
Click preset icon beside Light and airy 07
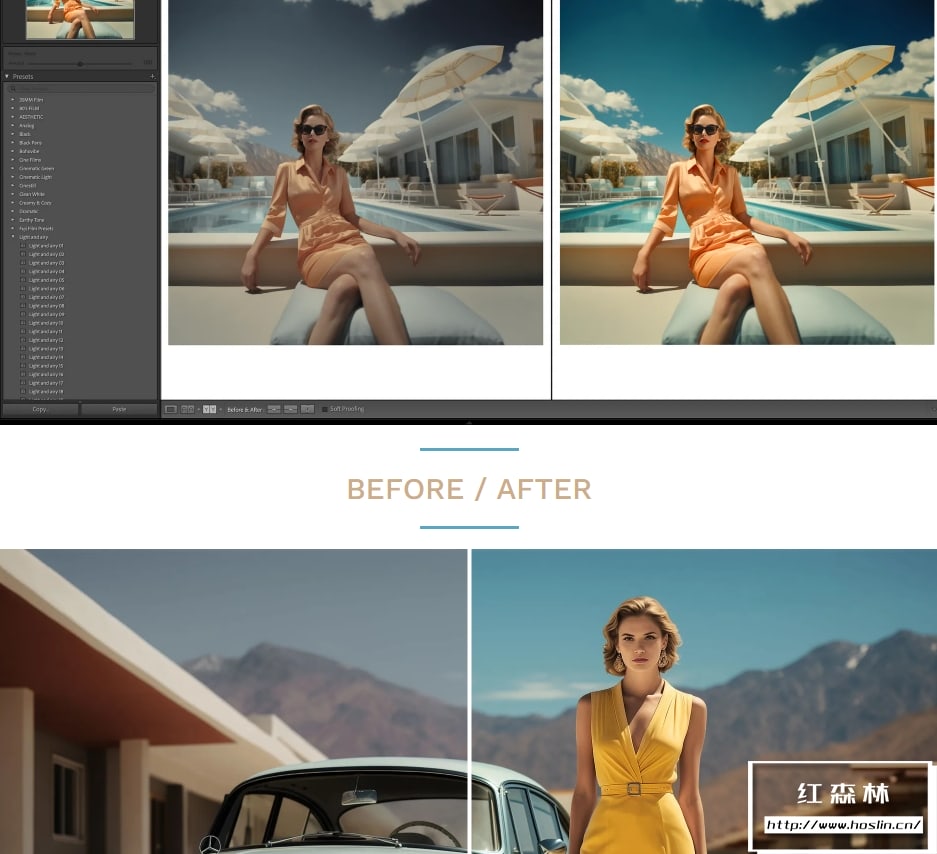click(x=23, y=297)
